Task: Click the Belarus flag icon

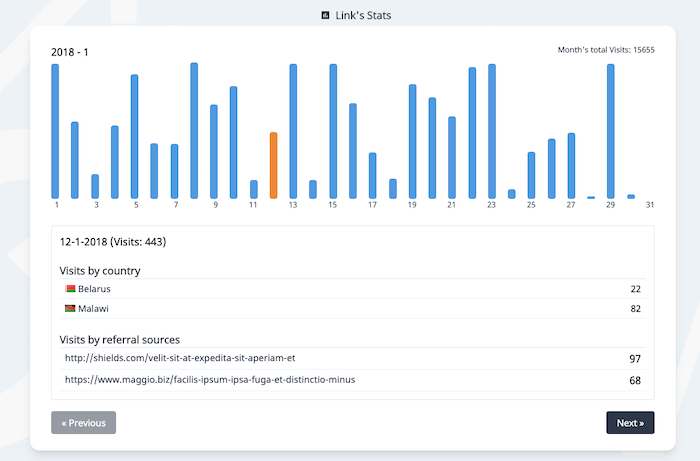Action: (70, 288)
